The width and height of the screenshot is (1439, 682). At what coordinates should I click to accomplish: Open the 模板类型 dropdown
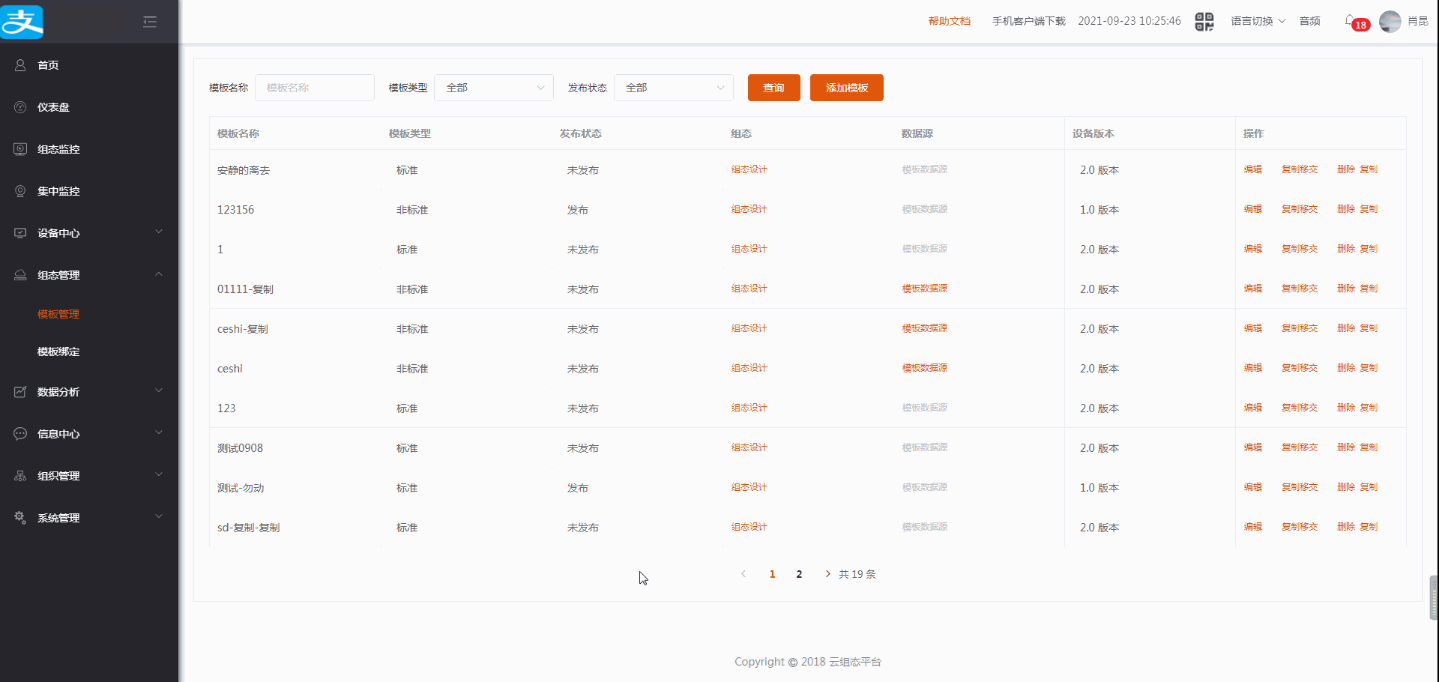click(494, 87)
